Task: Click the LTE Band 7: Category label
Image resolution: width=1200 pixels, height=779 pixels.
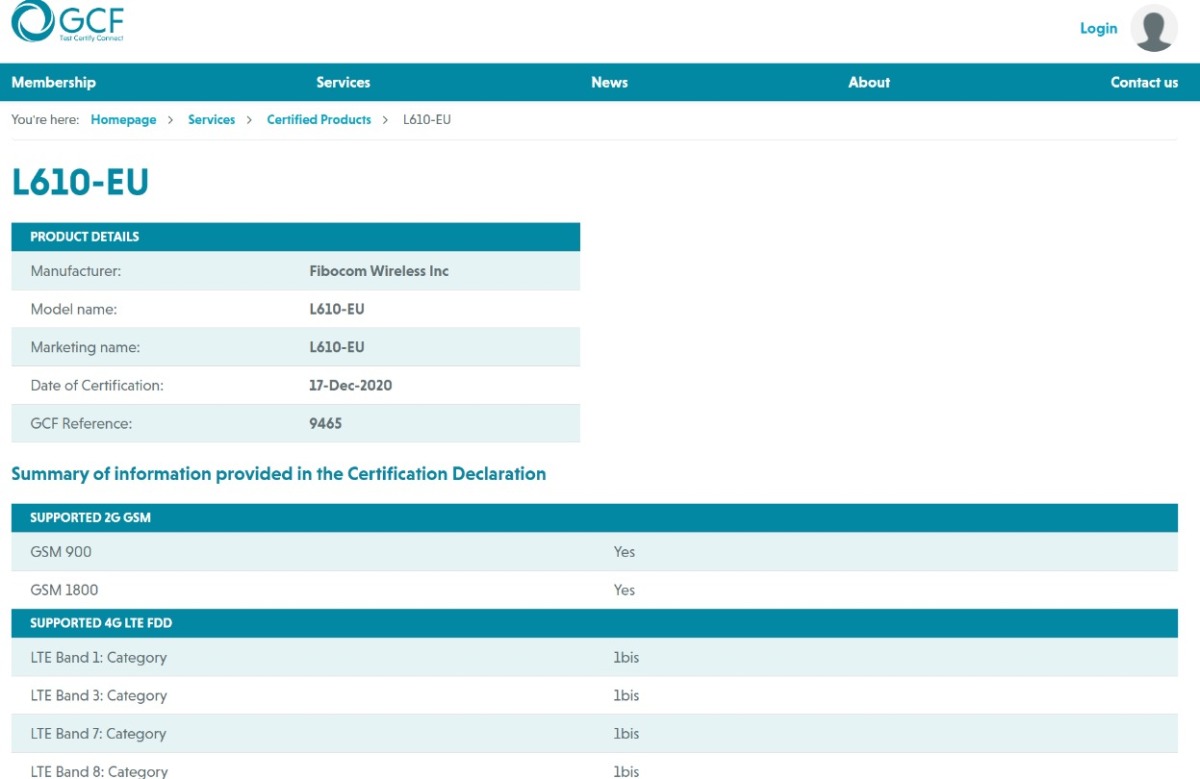Action: pos(99,734)
